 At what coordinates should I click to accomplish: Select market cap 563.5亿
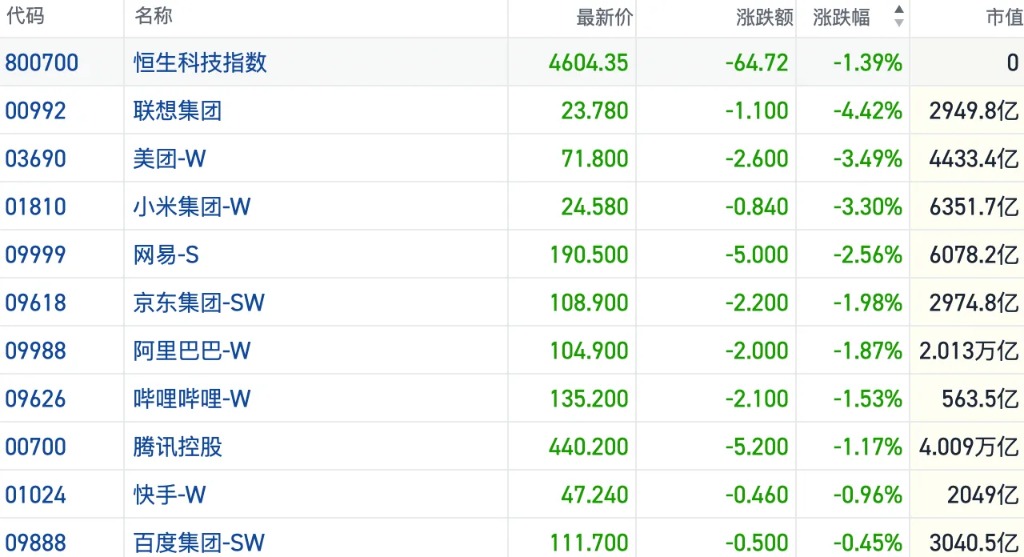[980, 399]
